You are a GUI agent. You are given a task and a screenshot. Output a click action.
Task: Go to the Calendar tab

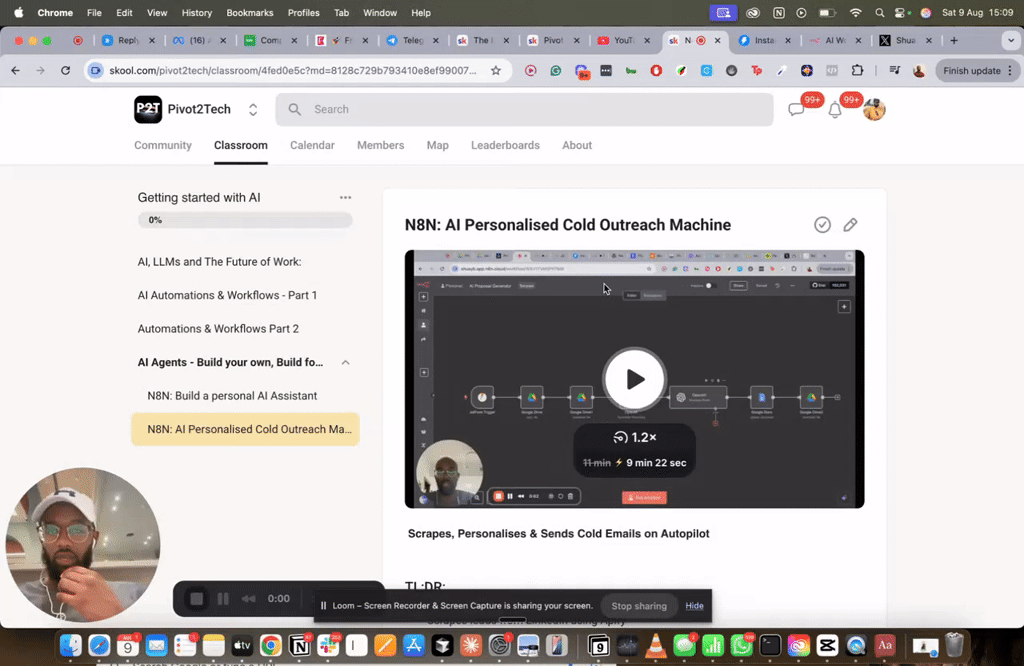click(312, 145)
